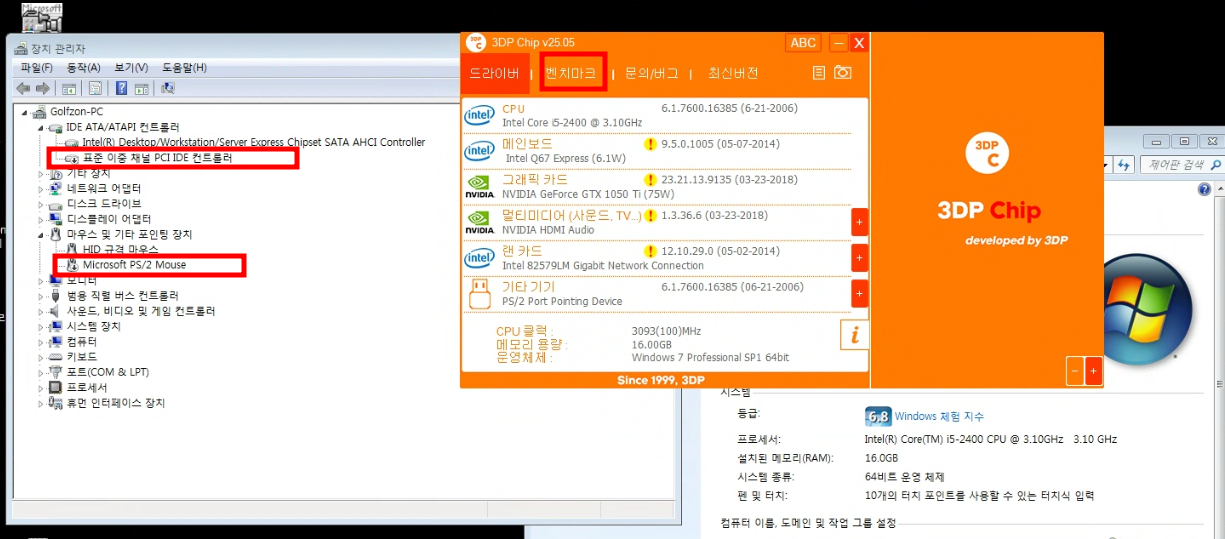
Task: Click the blue Help icon in Device Manager toolbar
Action: tap(121, 89)
